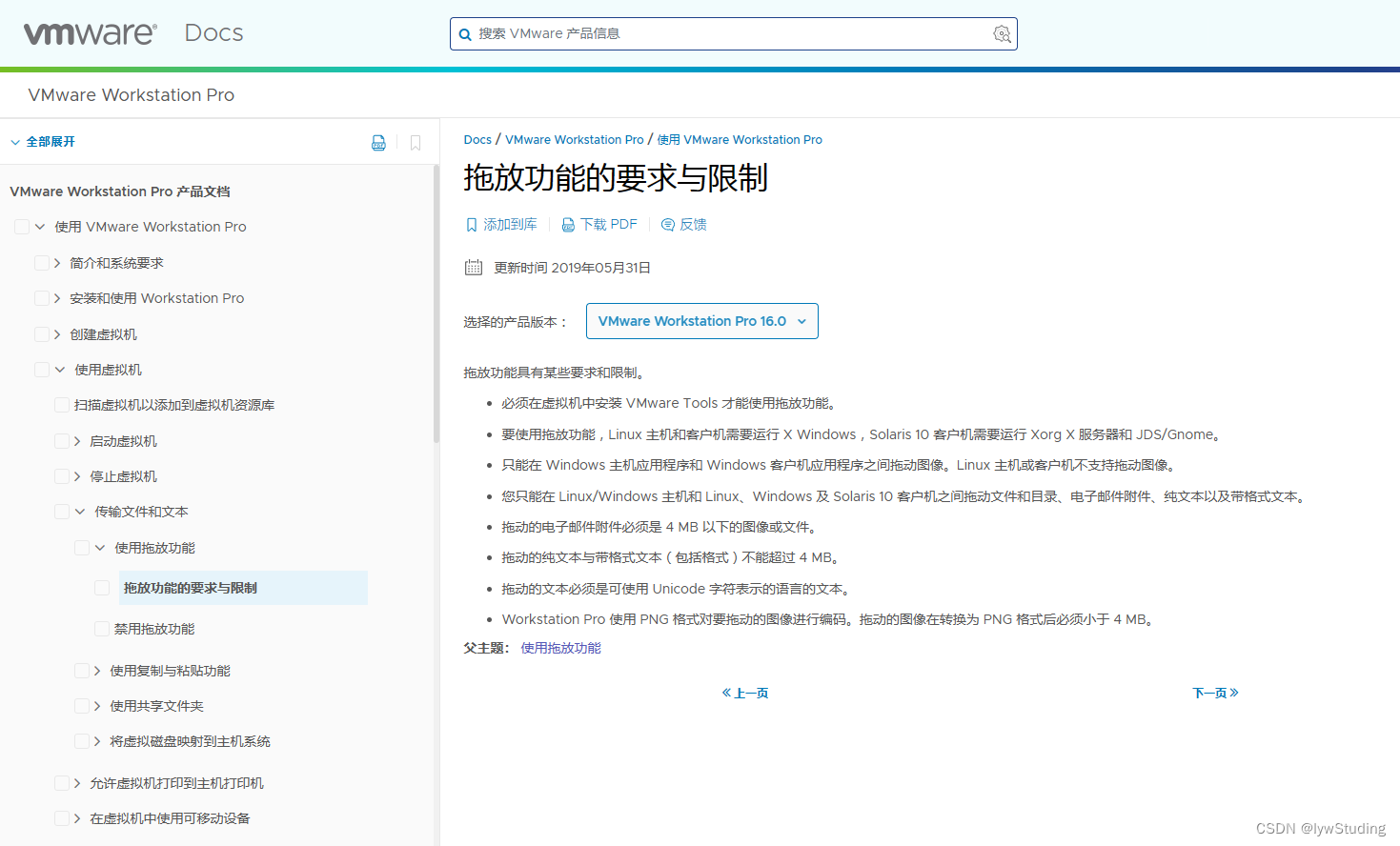
Task: Click the VMware logo
Action: tap(91, 33)
